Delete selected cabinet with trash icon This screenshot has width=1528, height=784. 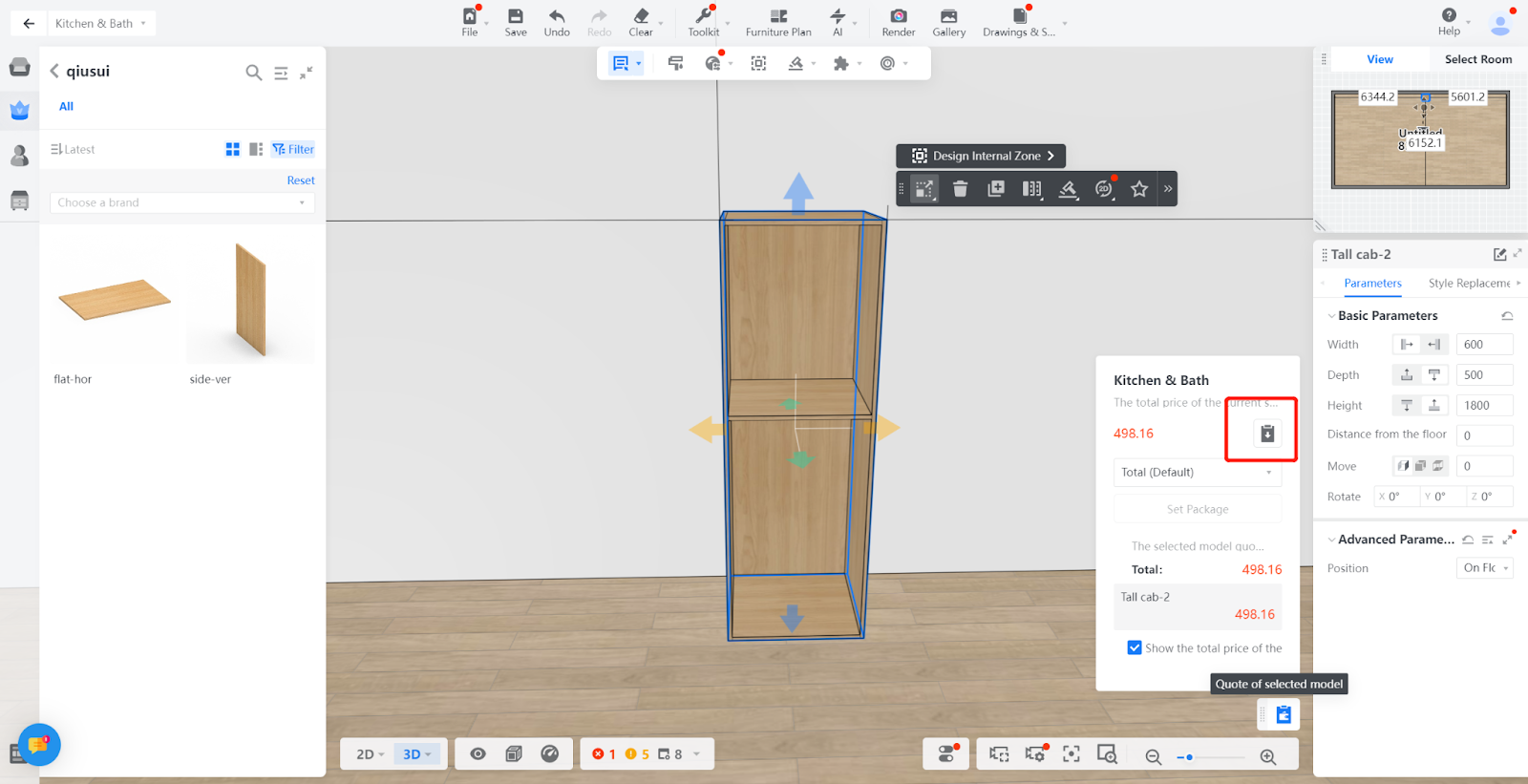point(960,189)
